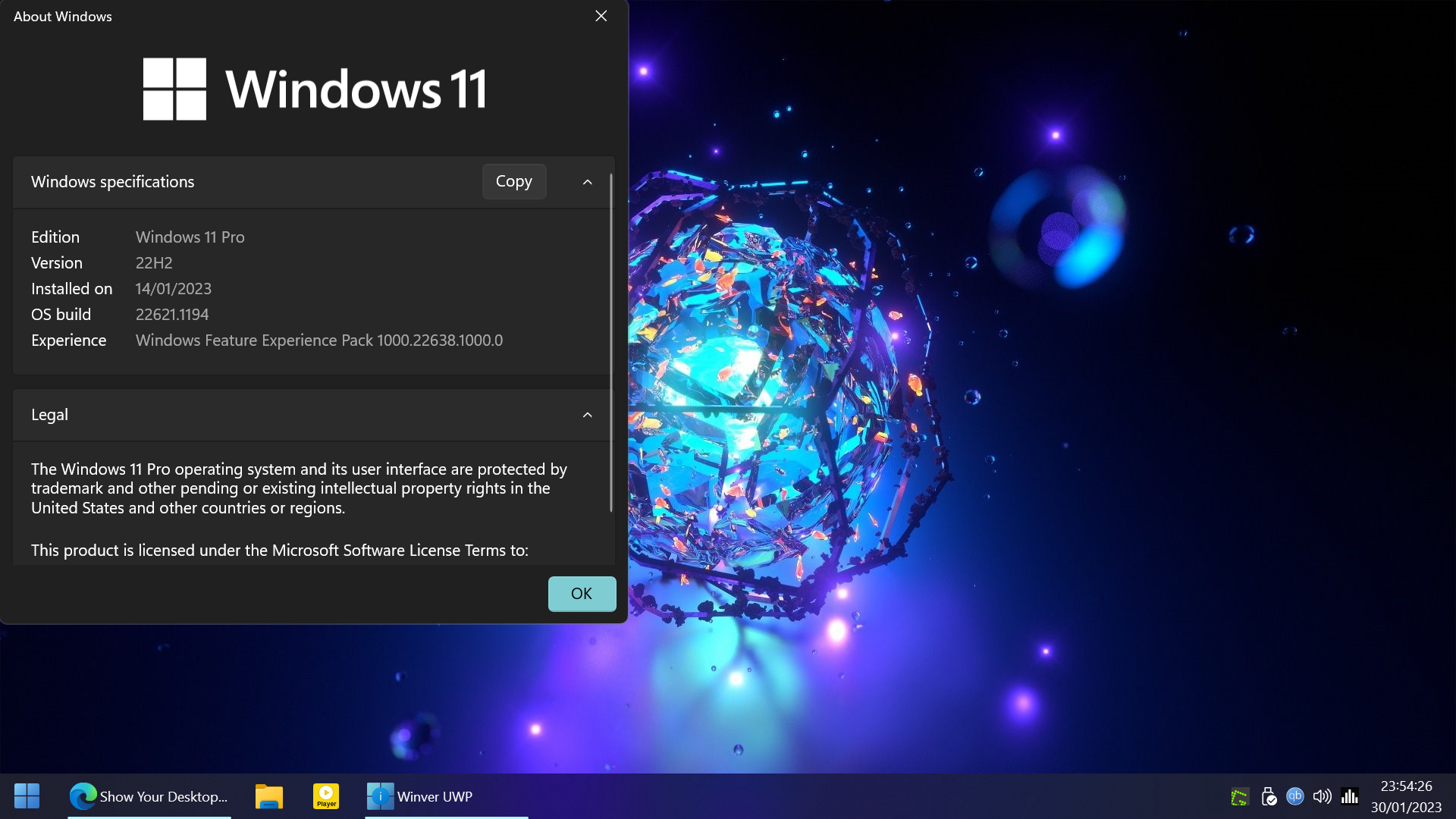Click the green dotted tray icon
Screen dimensions: 1456x819
(1239, 797)
